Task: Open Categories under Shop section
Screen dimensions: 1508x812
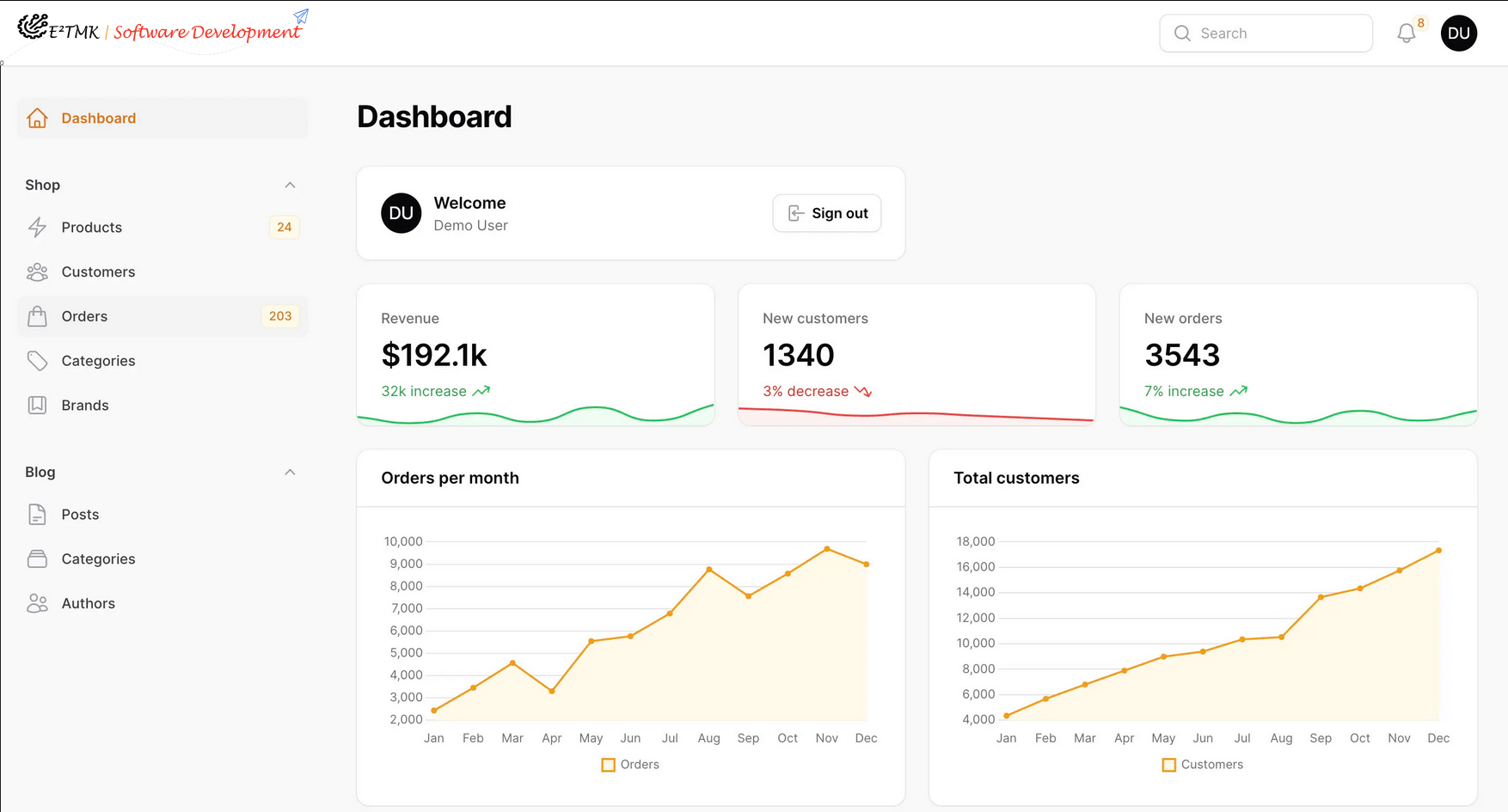Action: (x=162, y=361)
